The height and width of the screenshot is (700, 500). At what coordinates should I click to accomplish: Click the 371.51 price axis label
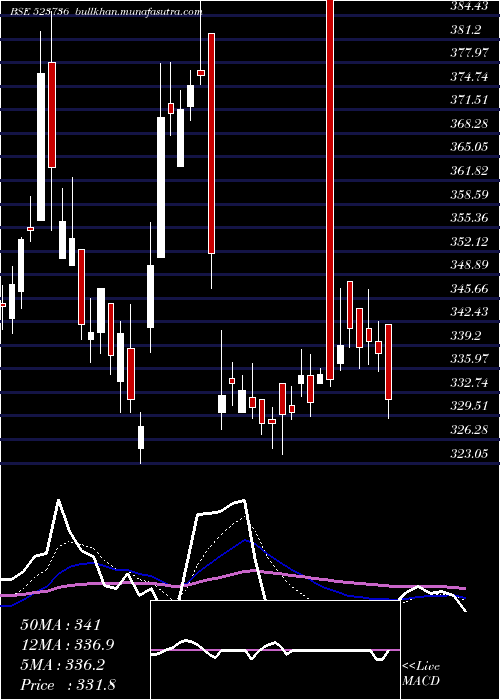469,100
